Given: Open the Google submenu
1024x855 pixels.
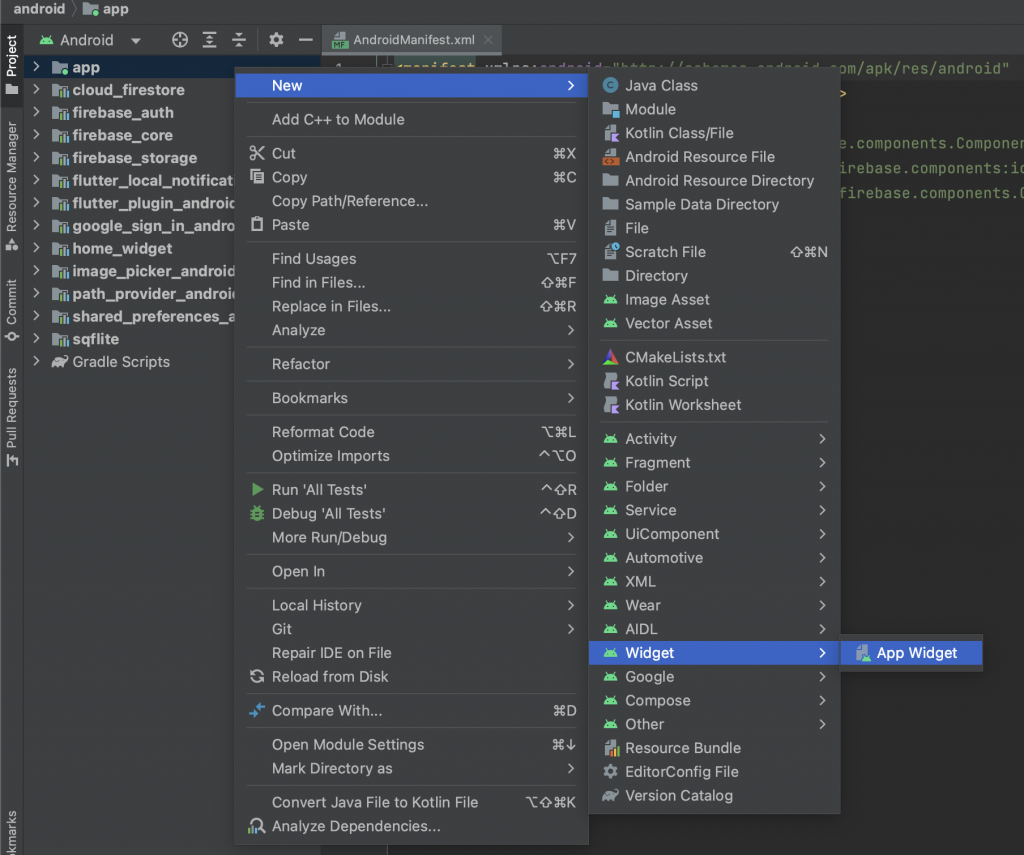Looking at the screenshot, I should click(714, 677).
